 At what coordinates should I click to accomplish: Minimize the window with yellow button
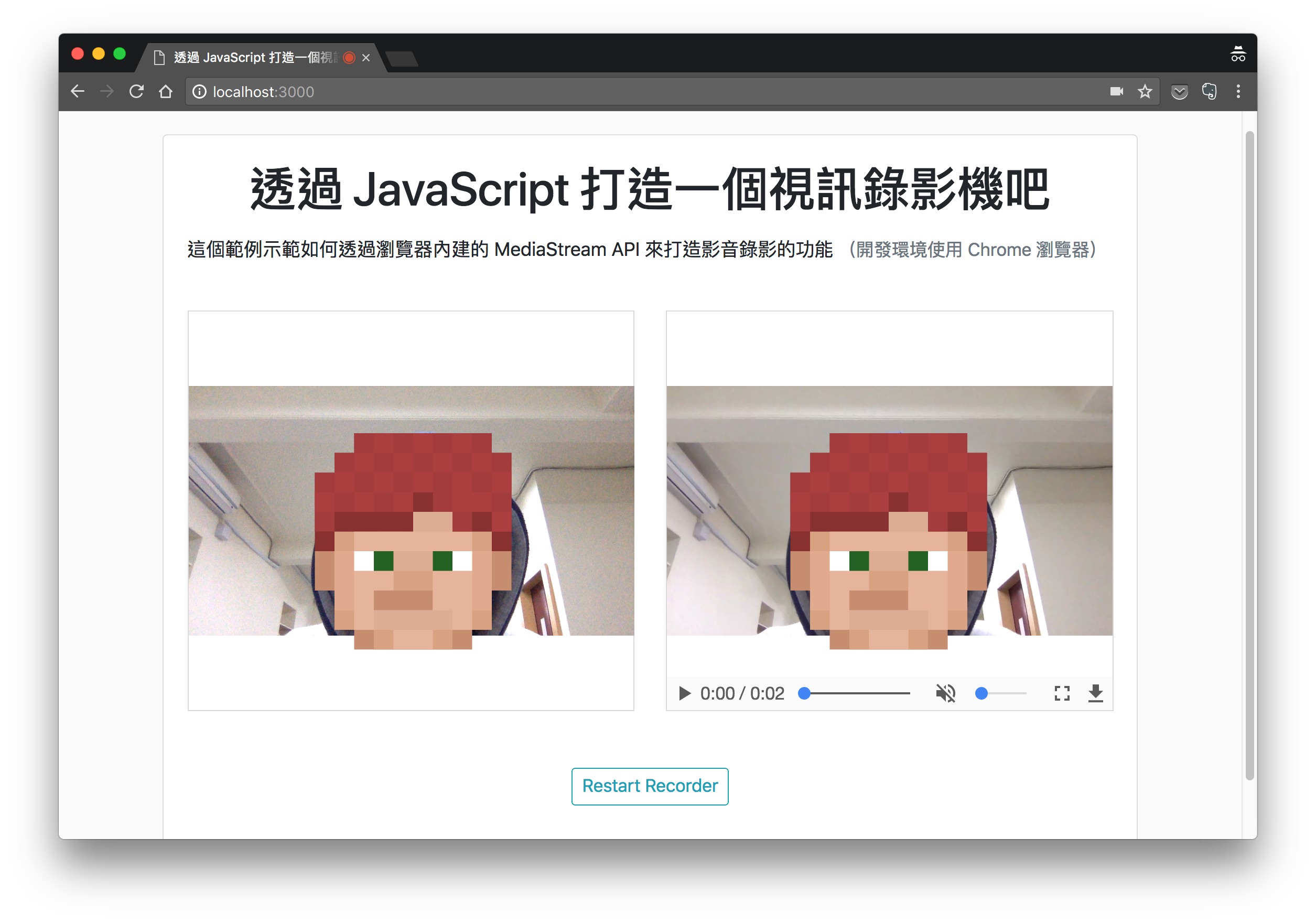(99, 54)
